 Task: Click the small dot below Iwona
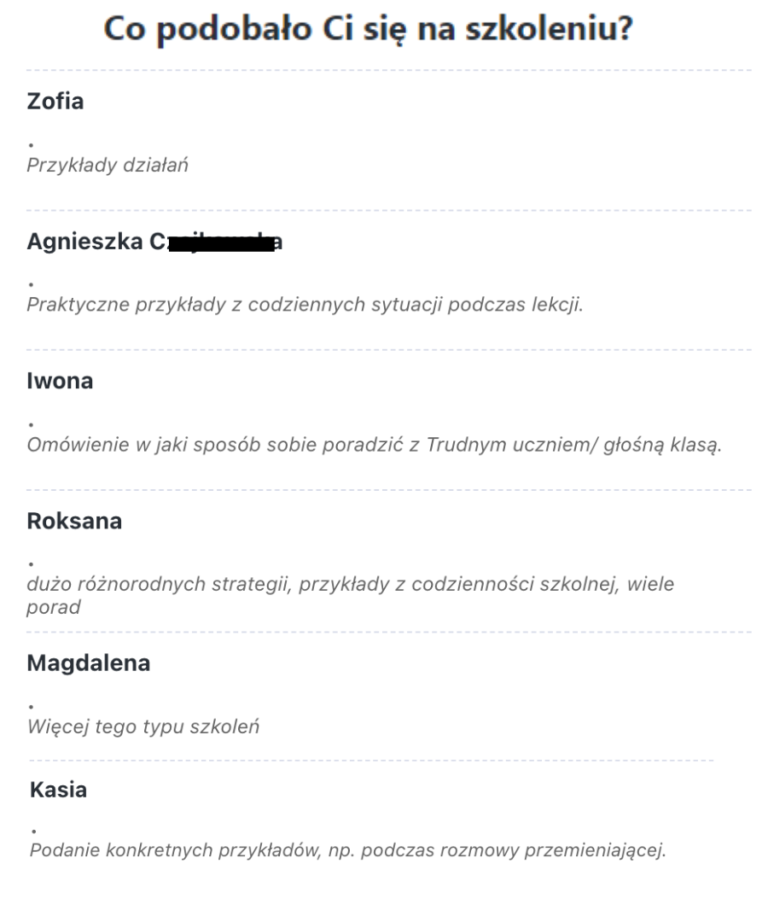(x=31, y=425)
